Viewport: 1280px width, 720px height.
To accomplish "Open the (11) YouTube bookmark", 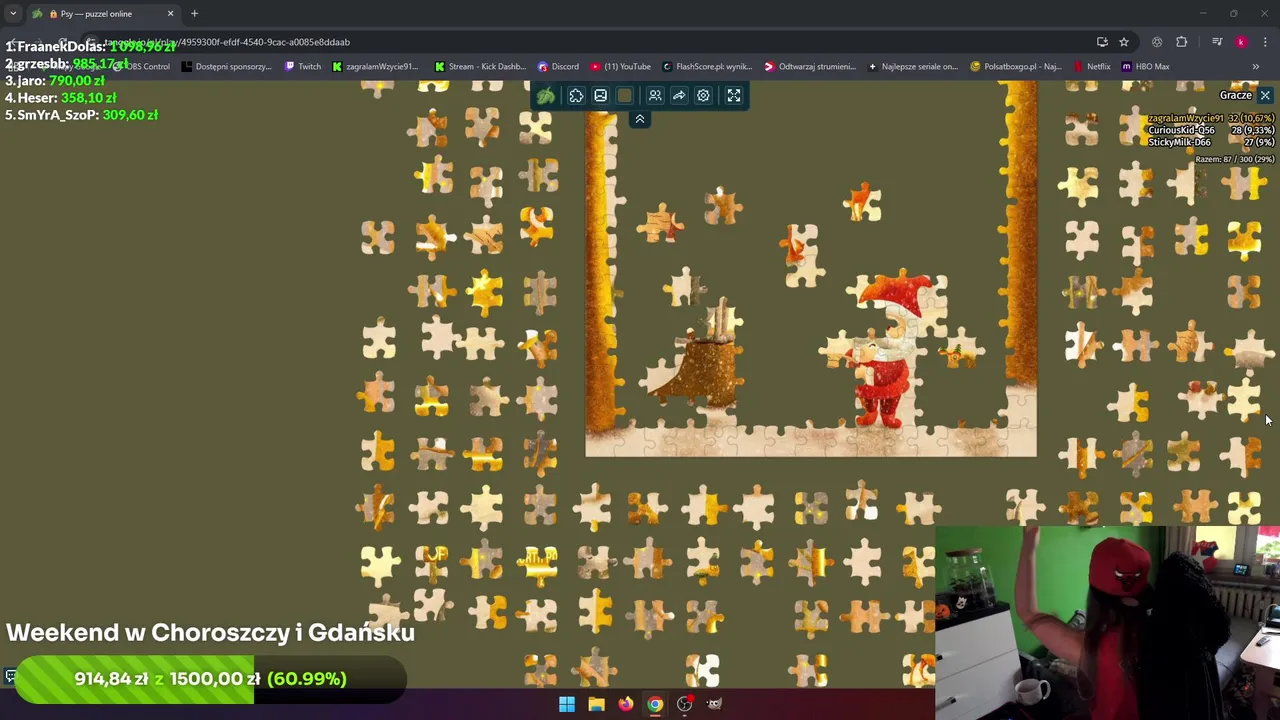I will (620, 67).
